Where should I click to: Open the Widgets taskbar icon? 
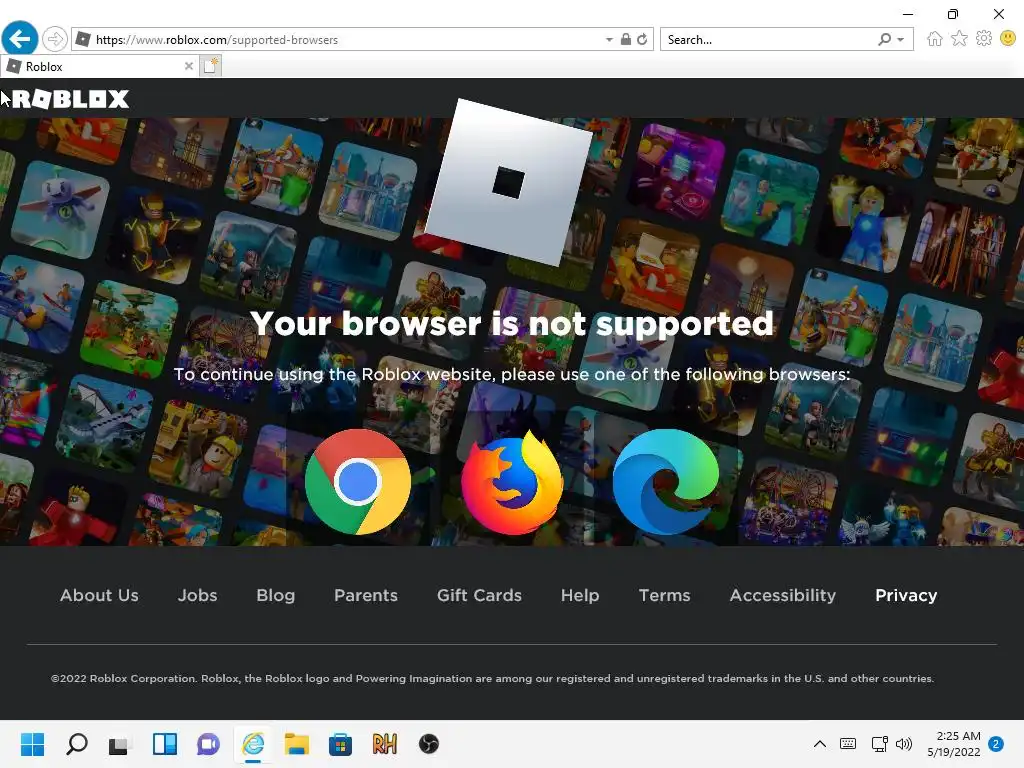(165, 744)
